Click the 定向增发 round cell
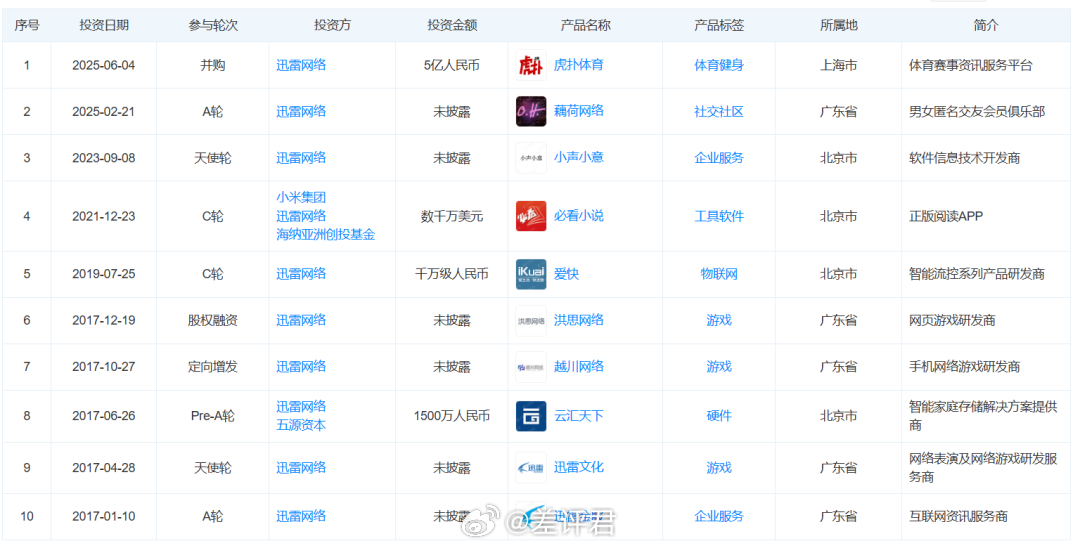1080x548 pixels. 213,367
